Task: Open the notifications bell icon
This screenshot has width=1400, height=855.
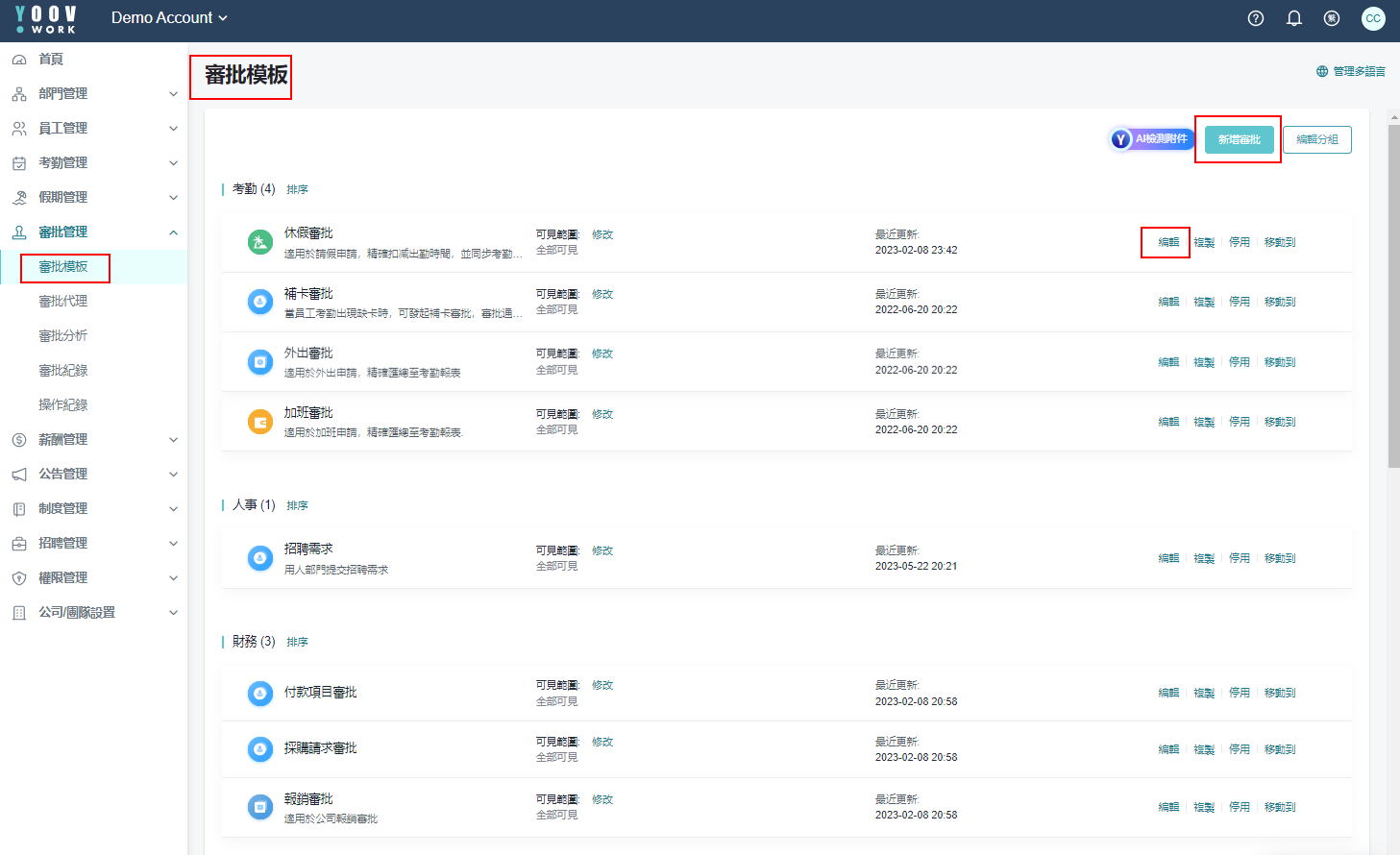Action: pos(1293,18)
